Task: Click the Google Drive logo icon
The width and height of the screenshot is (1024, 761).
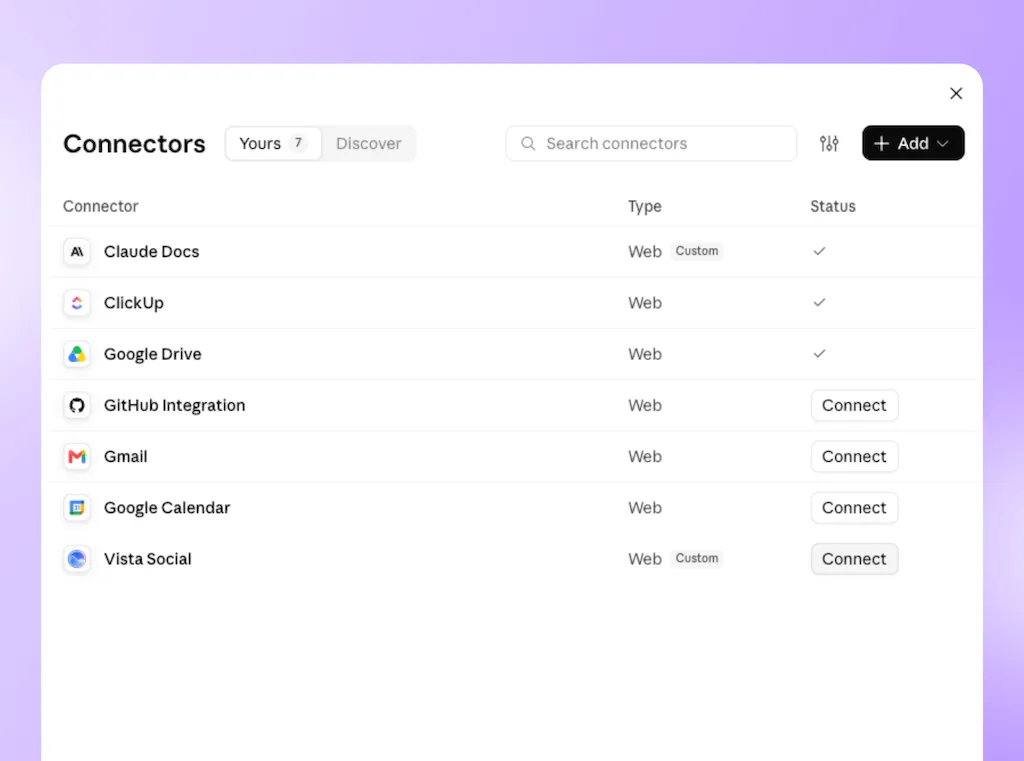Action: (x=77, y=354)
